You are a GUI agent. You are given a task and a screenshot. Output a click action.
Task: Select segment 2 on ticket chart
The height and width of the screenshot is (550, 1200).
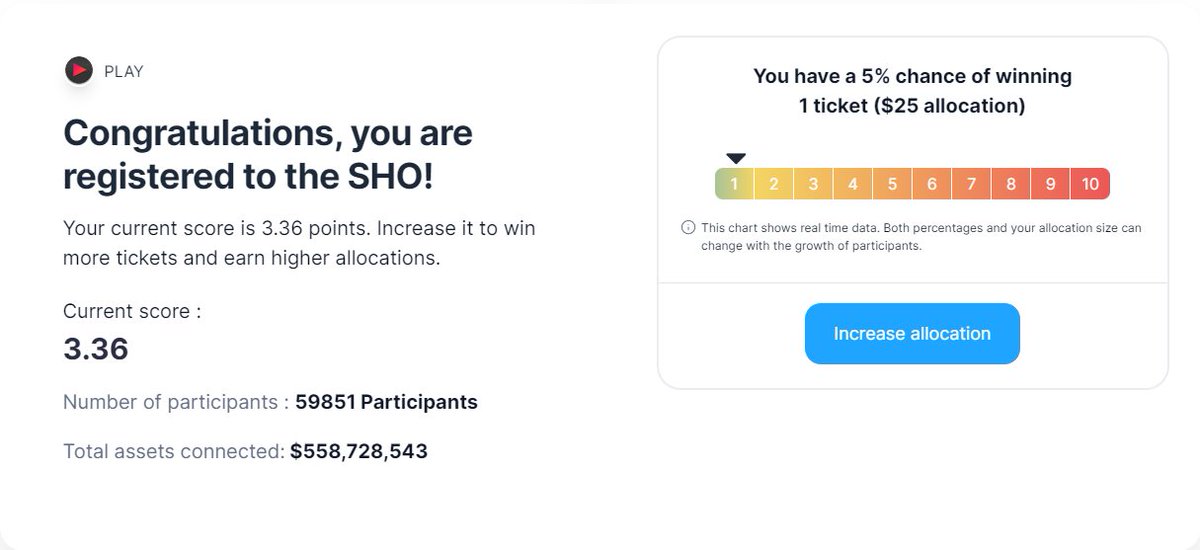tap(773, 184)
